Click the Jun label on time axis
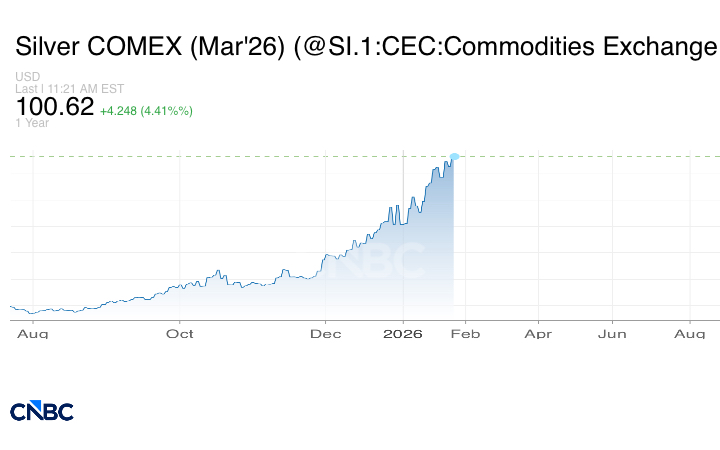This screenshot has width=720, height=450. pos(612,333)
